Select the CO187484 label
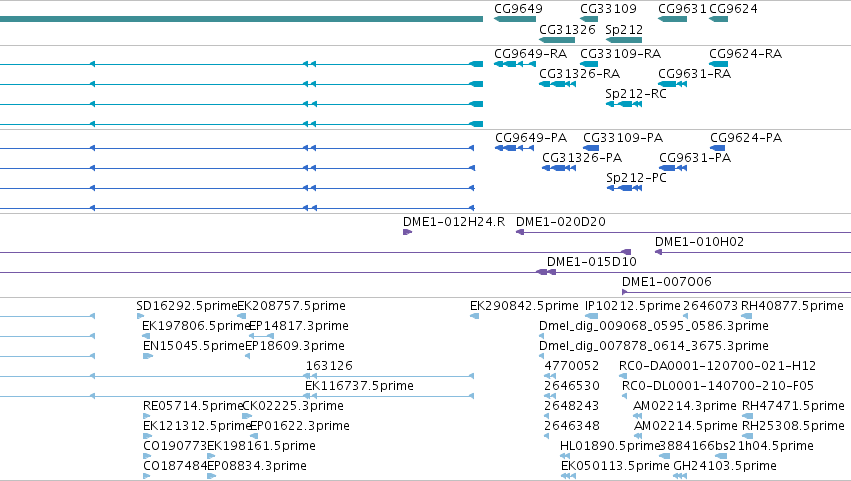This screenshot has width=851, height=481. coord(175,467)
